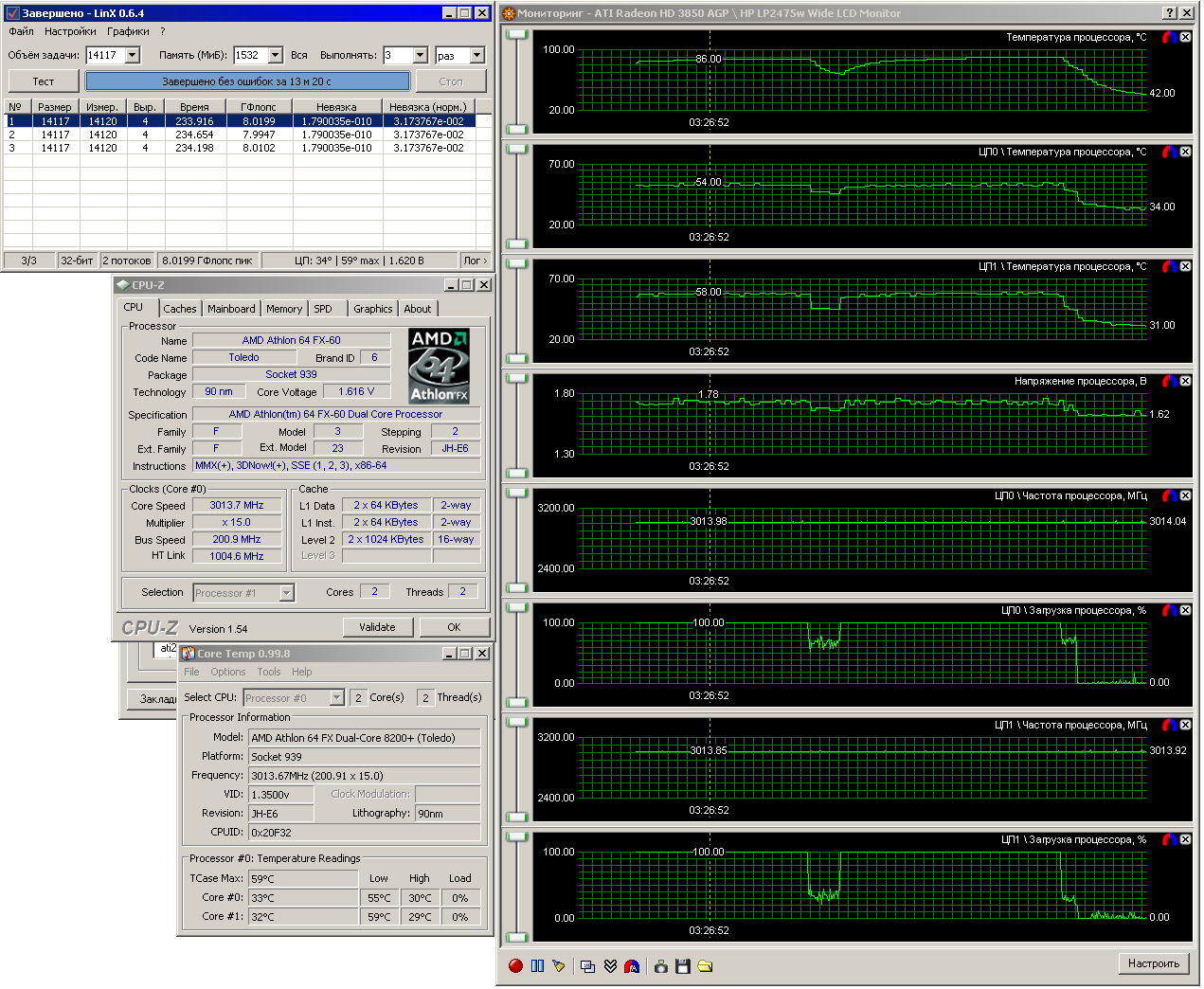Screen dimensions: 1204x989
Task: Click the Объём задачи input field showing 14117
Action: [x=105, y=55]
